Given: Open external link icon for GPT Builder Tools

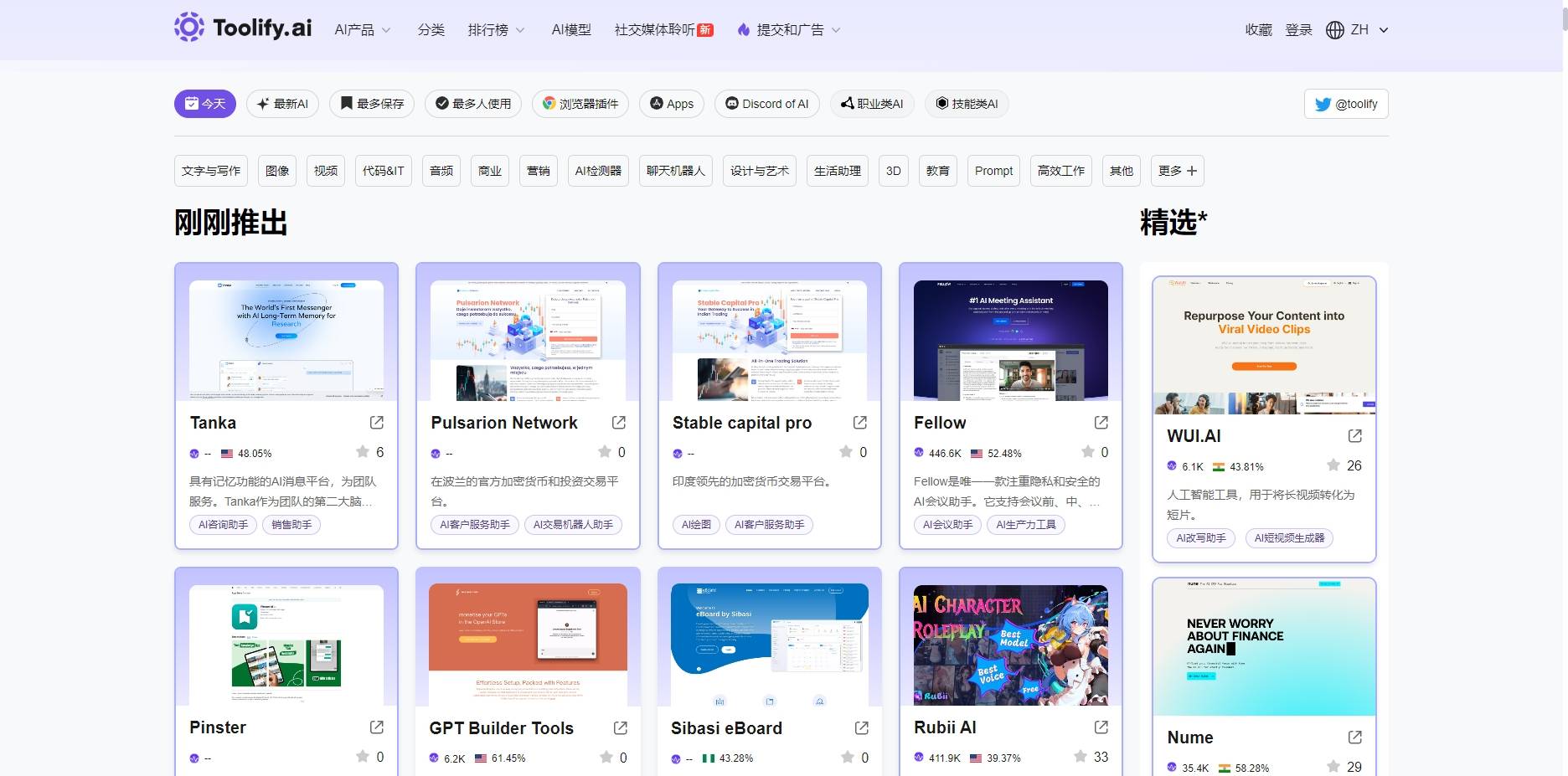Looking at the screenshot, I should click(621, 728).
